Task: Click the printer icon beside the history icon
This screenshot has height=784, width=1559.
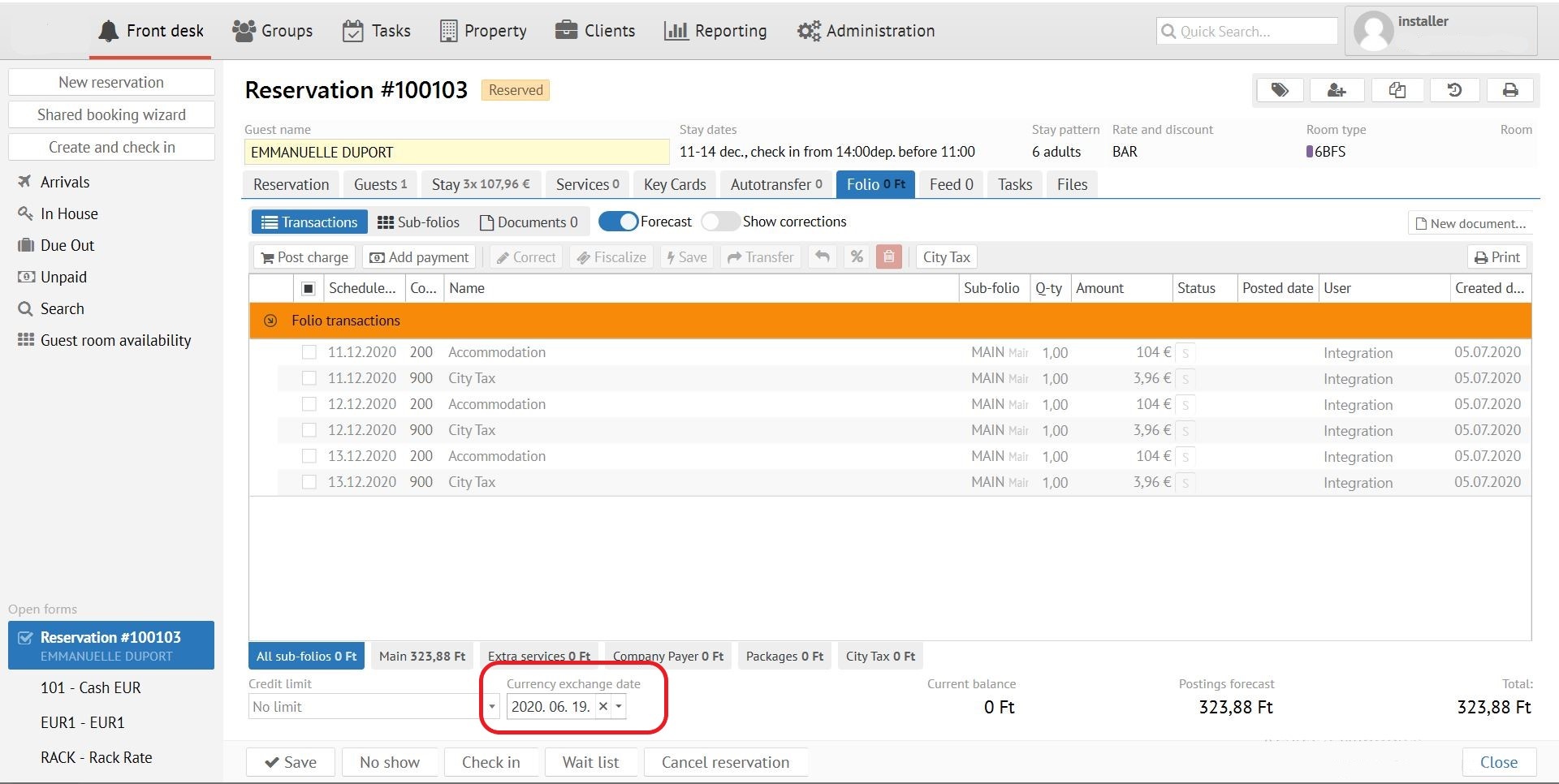Action: [1510, 90]
